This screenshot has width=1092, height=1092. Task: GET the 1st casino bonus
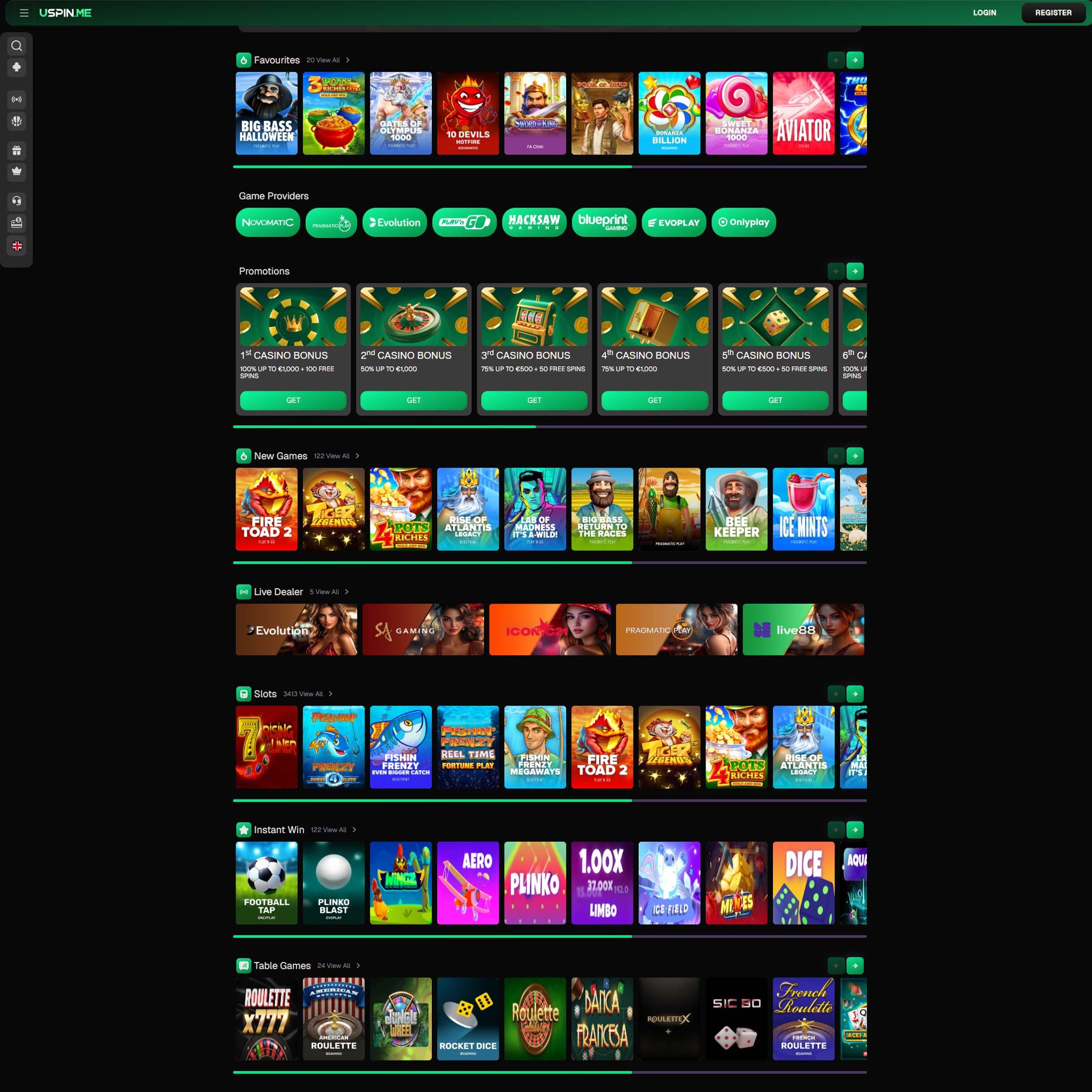pyautogui.click(x=293, y=400)
